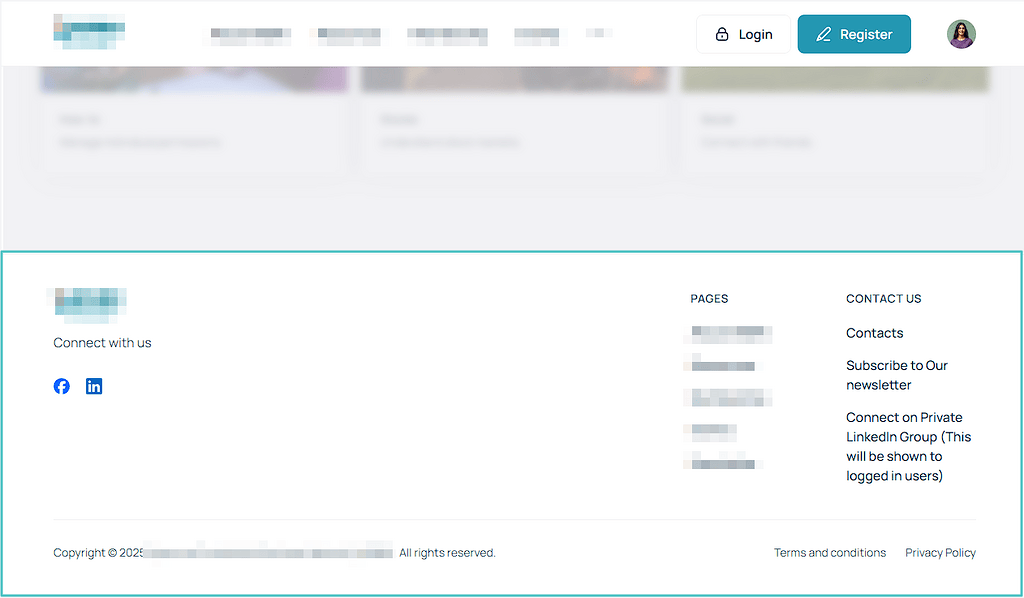Select Subscribe to Our newsletter
Viewport: 1024px width, 598px height.
pyautogui.click(x=896, y=375)
